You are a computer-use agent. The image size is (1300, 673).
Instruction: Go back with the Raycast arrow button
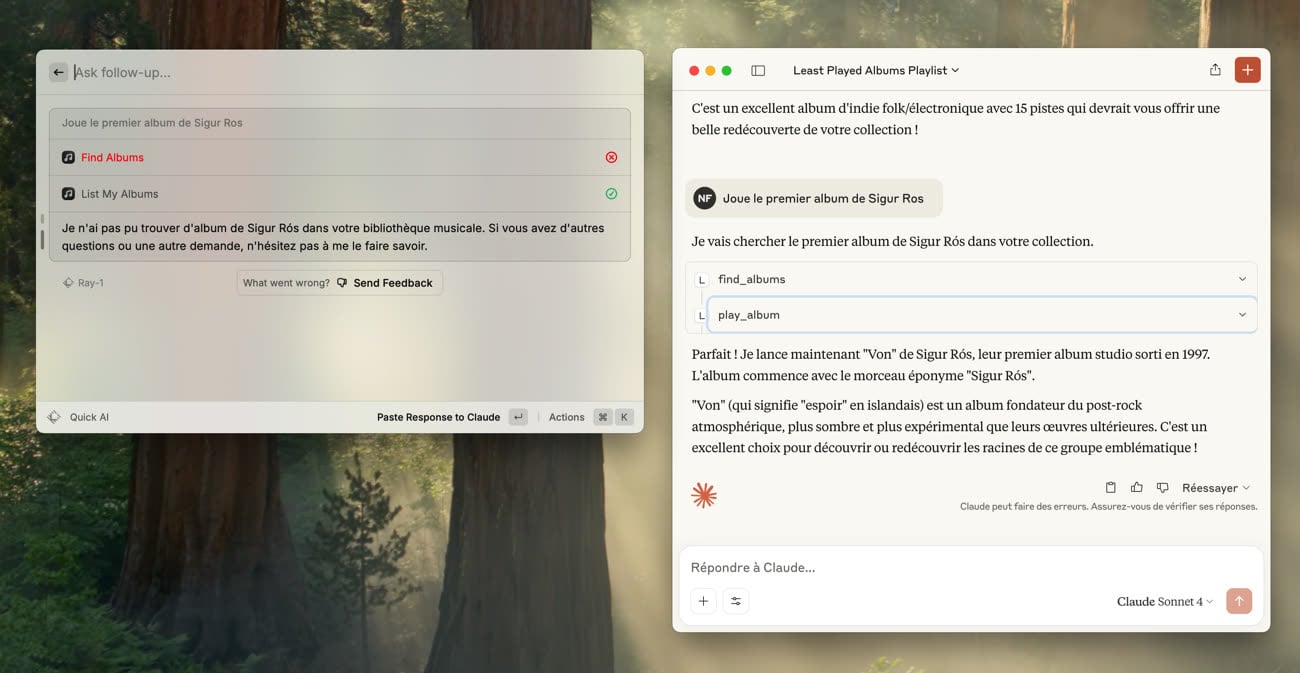[58, 72]
